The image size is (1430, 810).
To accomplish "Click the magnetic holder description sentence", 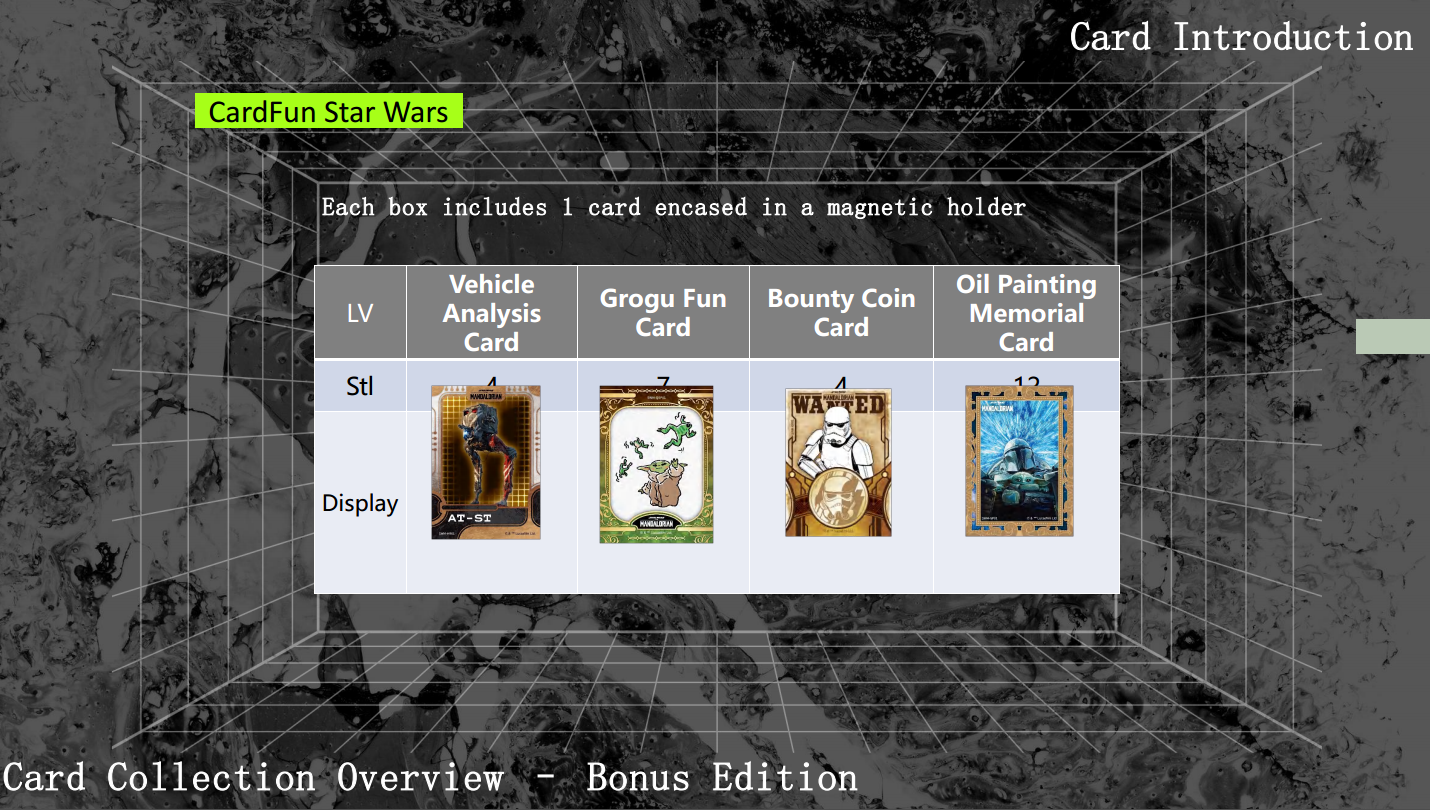I will (674, 207).
